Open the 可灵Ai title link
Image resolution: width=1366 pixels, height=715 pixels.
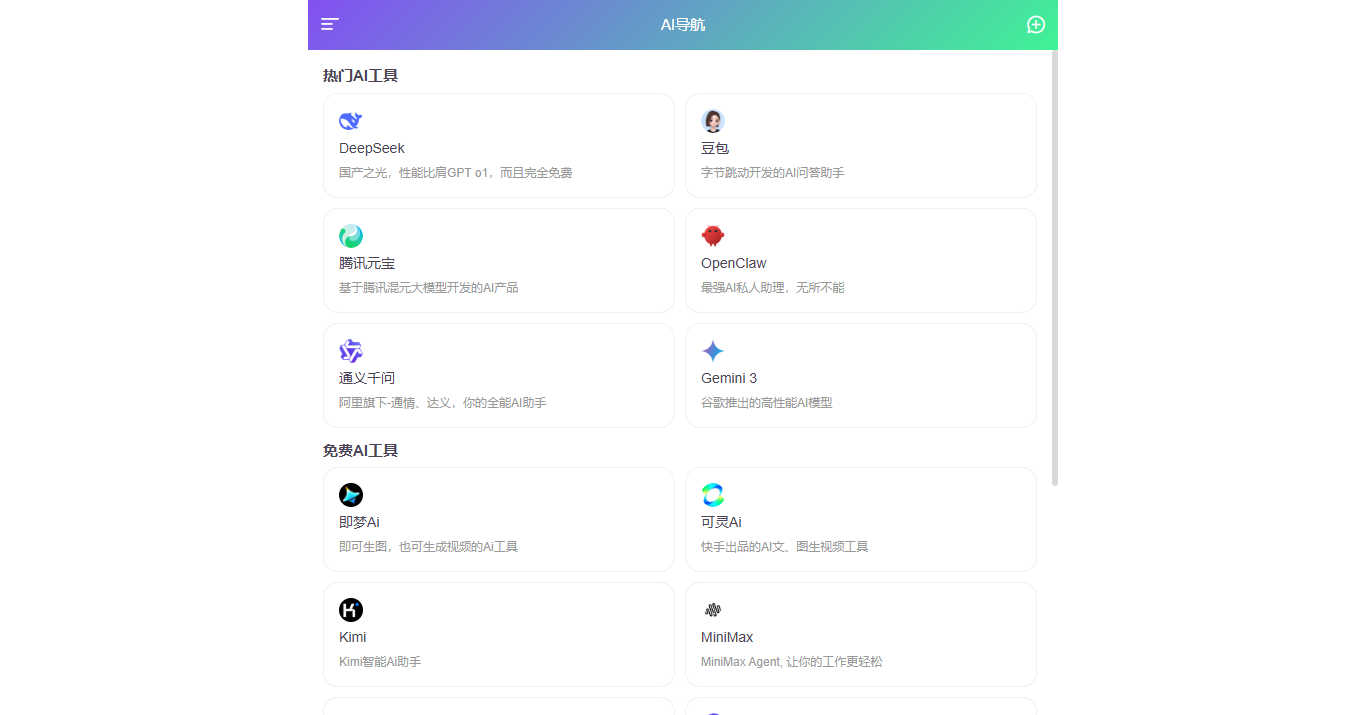tap(721, 522)
